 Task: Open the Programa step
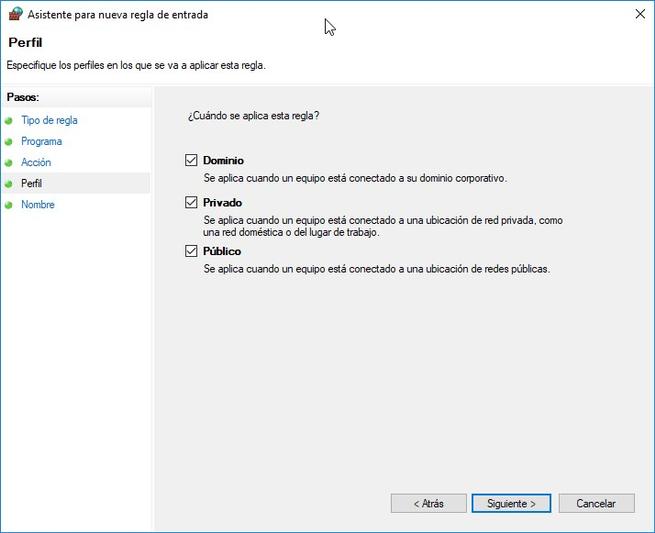click(x=41, y=142)
